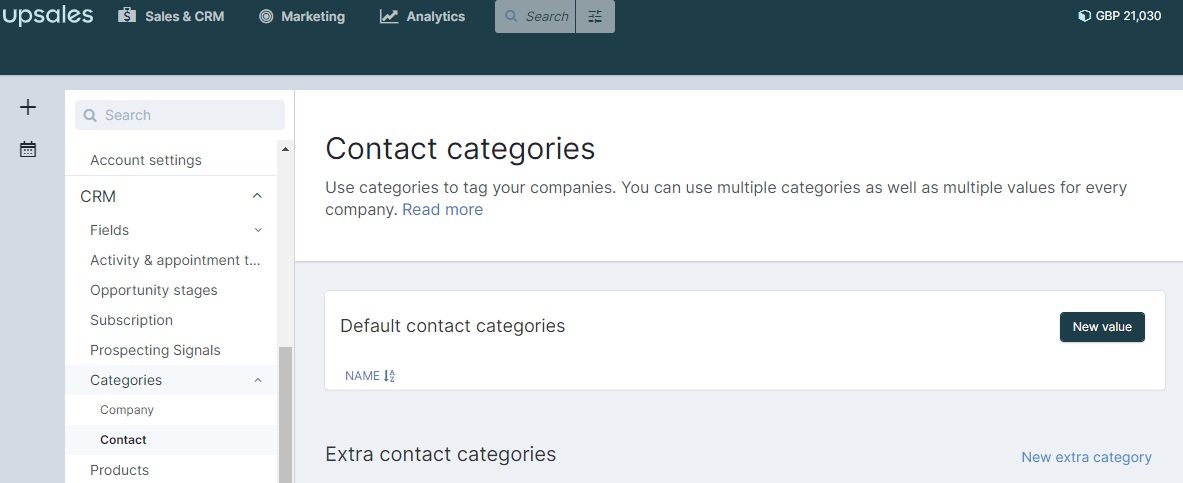Expand the Fields submenu chevron

(x=258, y=230)
